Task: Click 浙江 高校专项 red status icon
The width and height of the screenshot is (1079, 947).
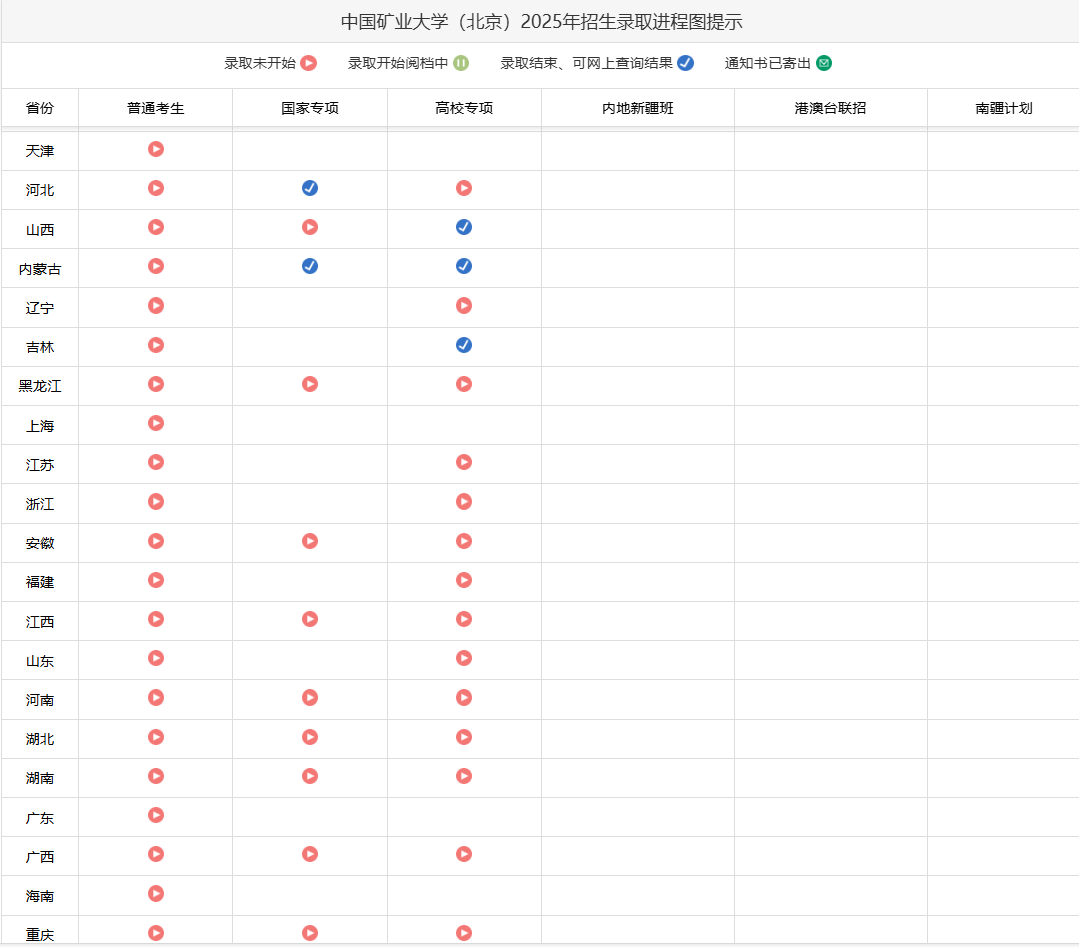Action: pos(464,502)
